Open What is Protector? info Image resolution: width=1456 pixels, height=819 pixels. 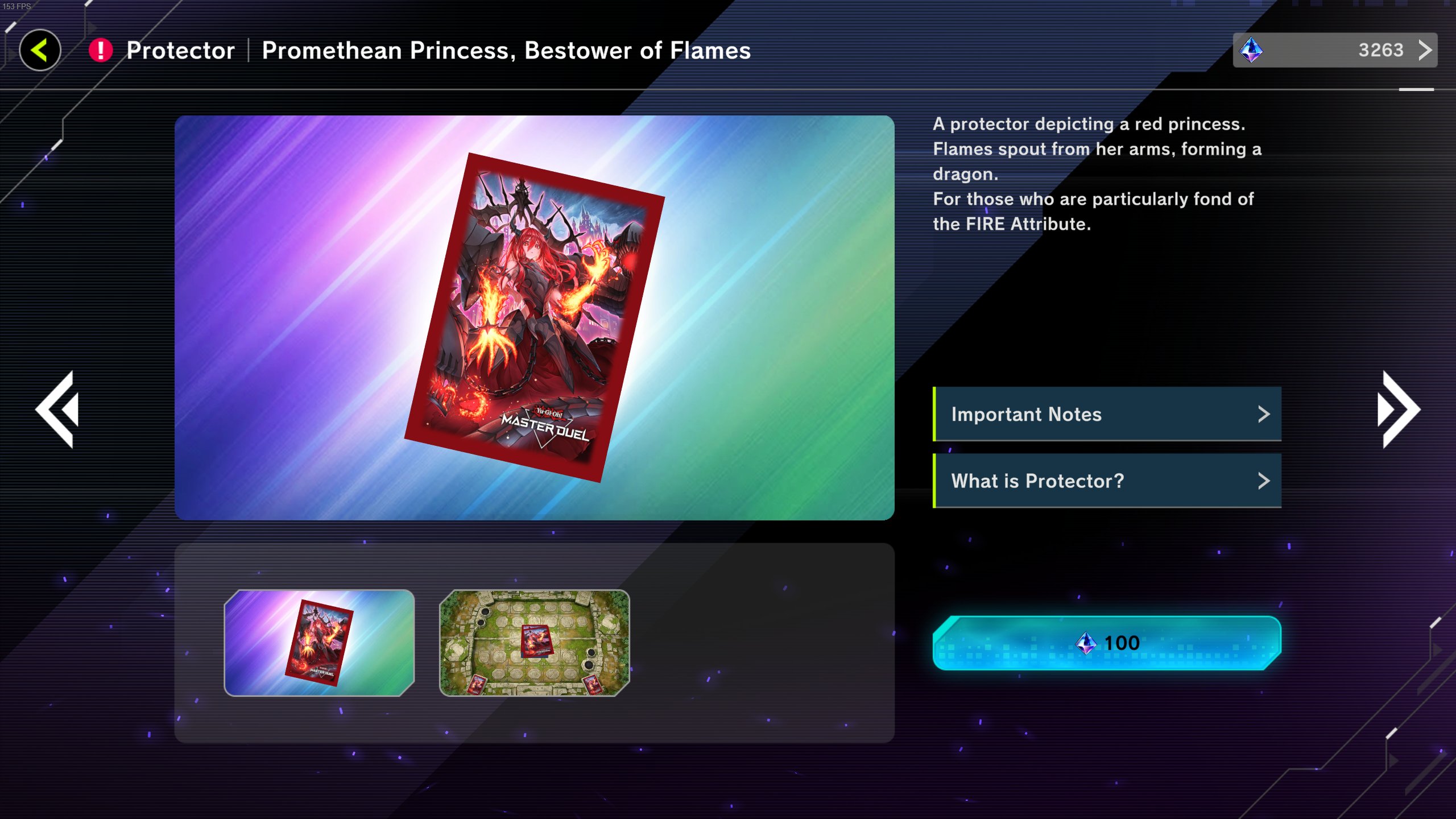tap(1107, 481)
